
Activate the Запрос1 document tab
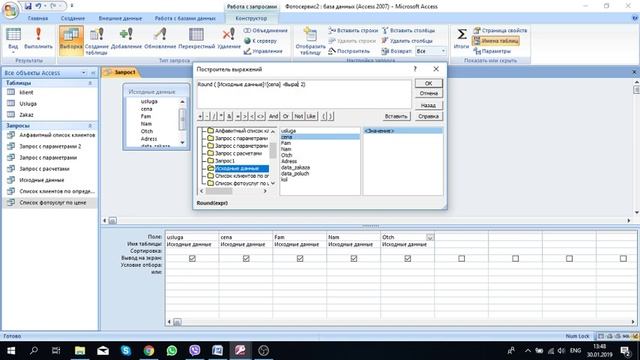click(x=121, y=72)
